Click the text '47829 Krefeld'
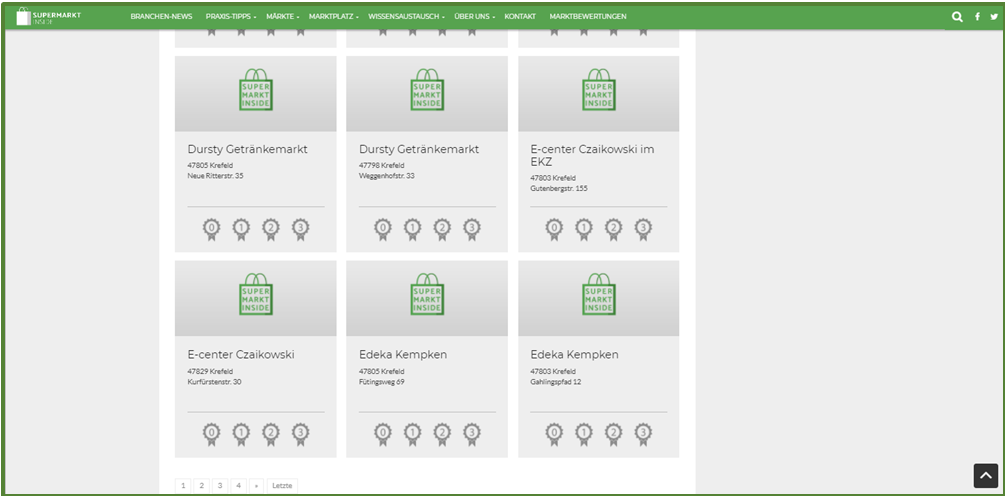This screenshot has height=496, width=1005. [210, 371]
